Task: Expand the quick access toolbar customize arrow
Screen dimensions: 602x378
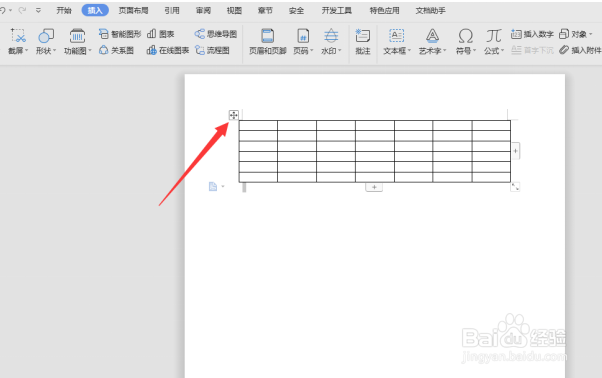Action: pos(38,10)
